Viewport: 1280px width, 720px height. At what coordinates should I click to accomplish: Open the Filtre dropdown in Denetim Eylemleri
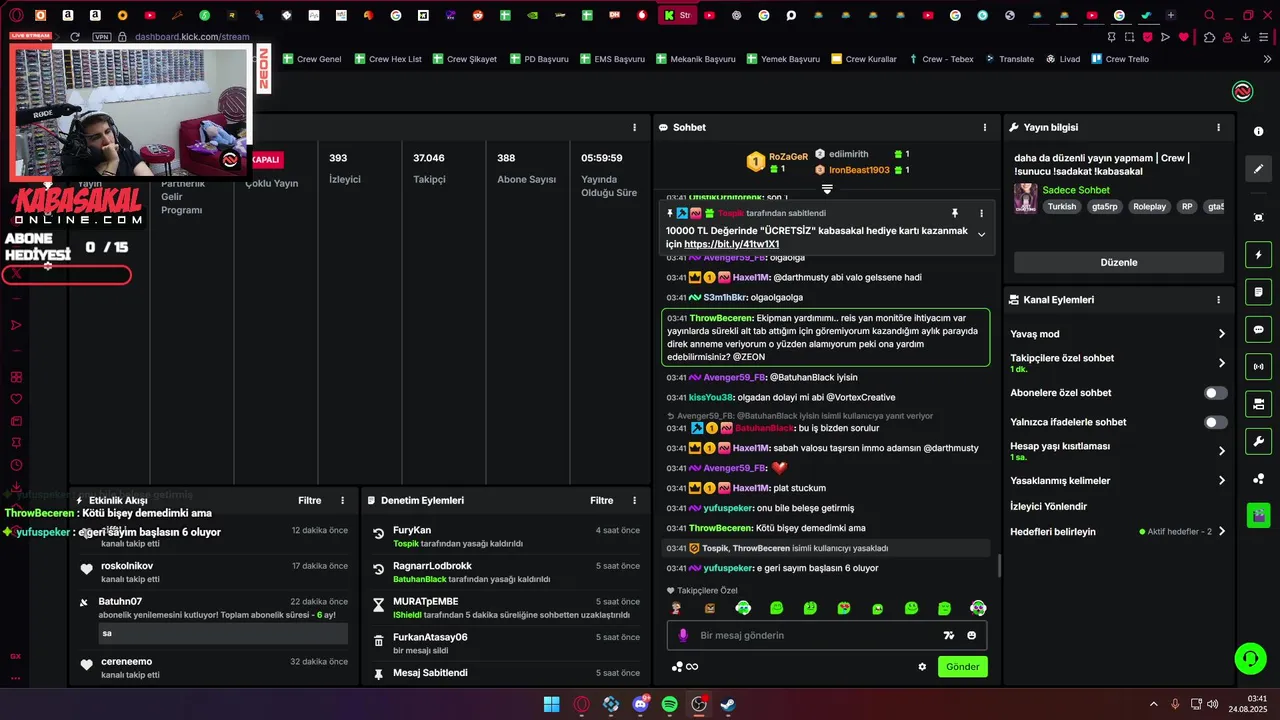[602, 500]
